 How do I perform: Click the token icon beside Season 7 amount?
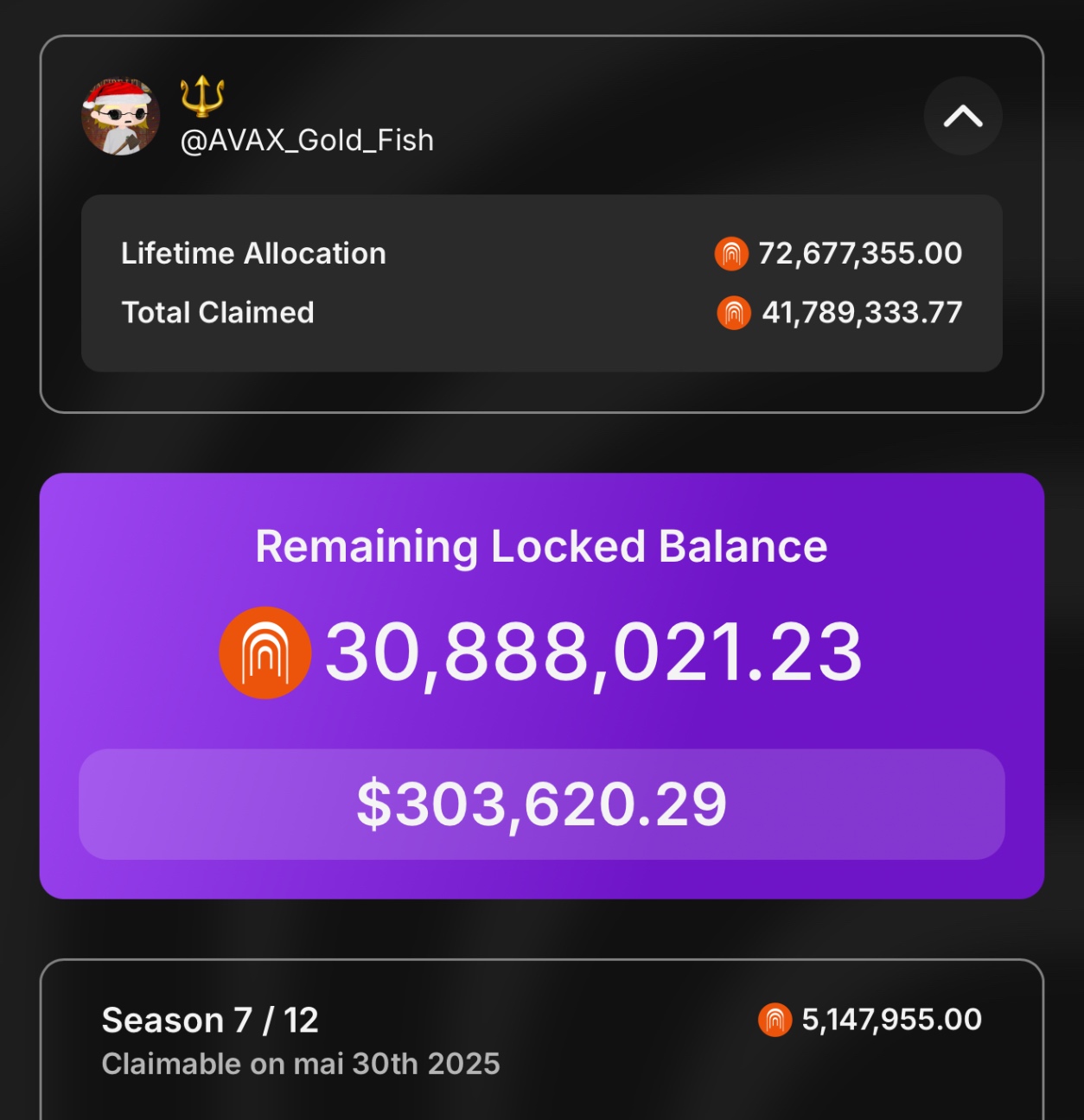[775, 1020]
